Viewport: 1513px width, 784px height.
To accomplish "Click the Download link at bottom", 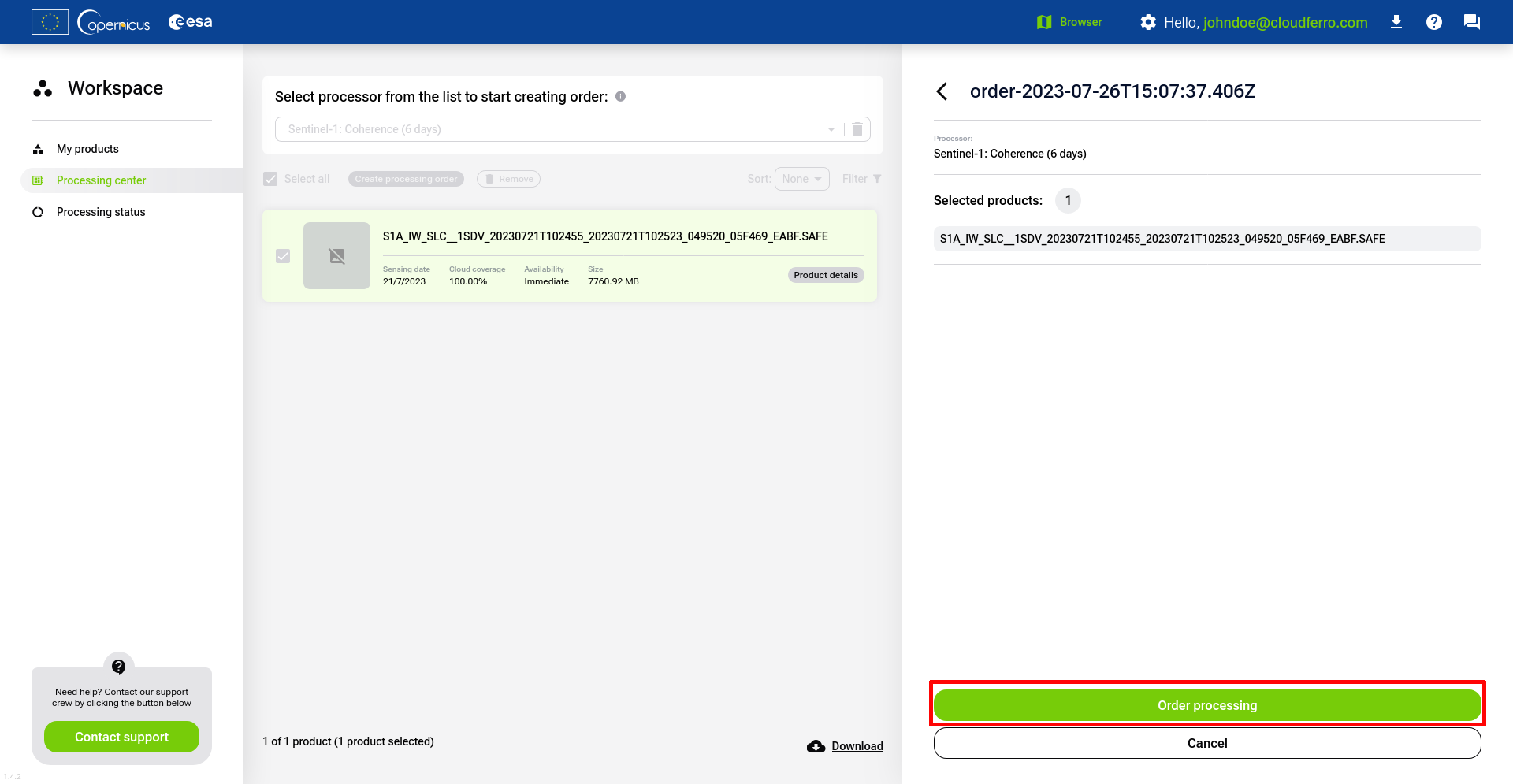I will 857,746.
